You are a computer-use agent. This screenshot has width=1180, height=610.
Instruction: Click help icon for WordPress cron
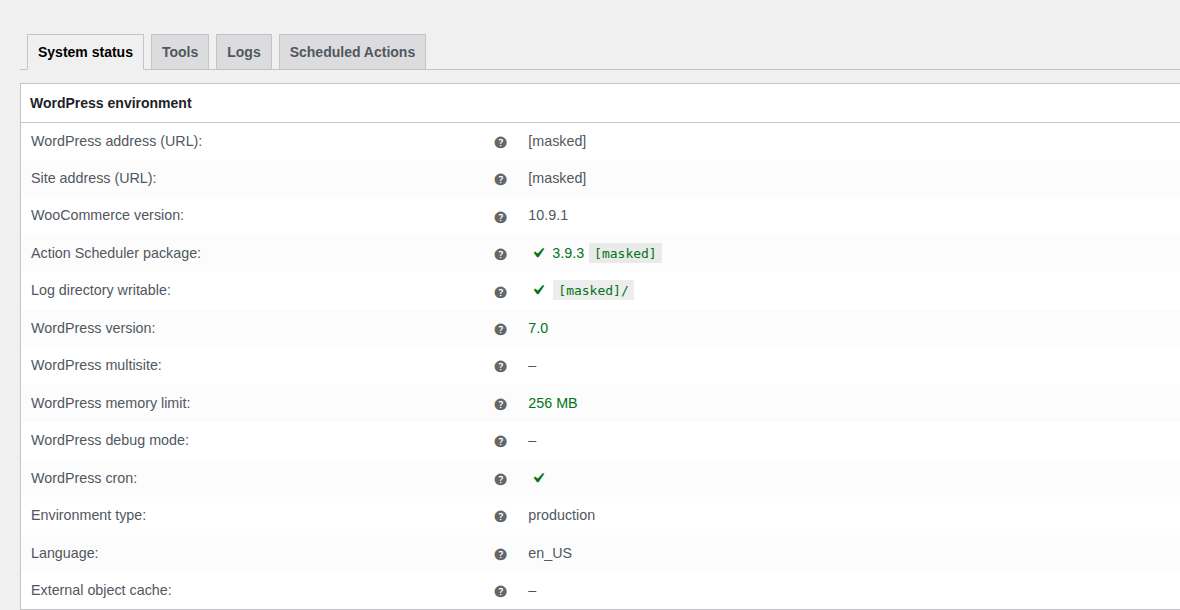(x=500, y=479)
